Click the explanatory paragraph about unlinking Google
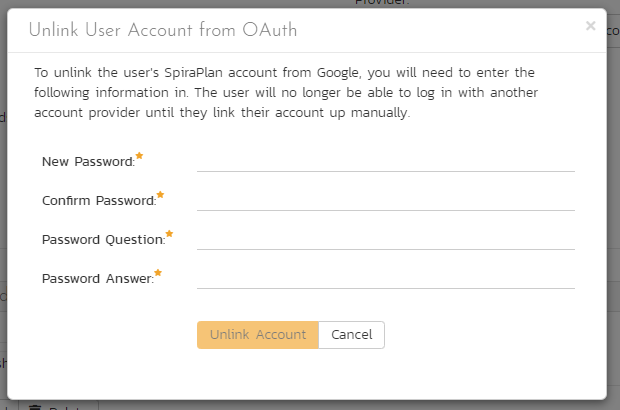 tap(285, 93)
